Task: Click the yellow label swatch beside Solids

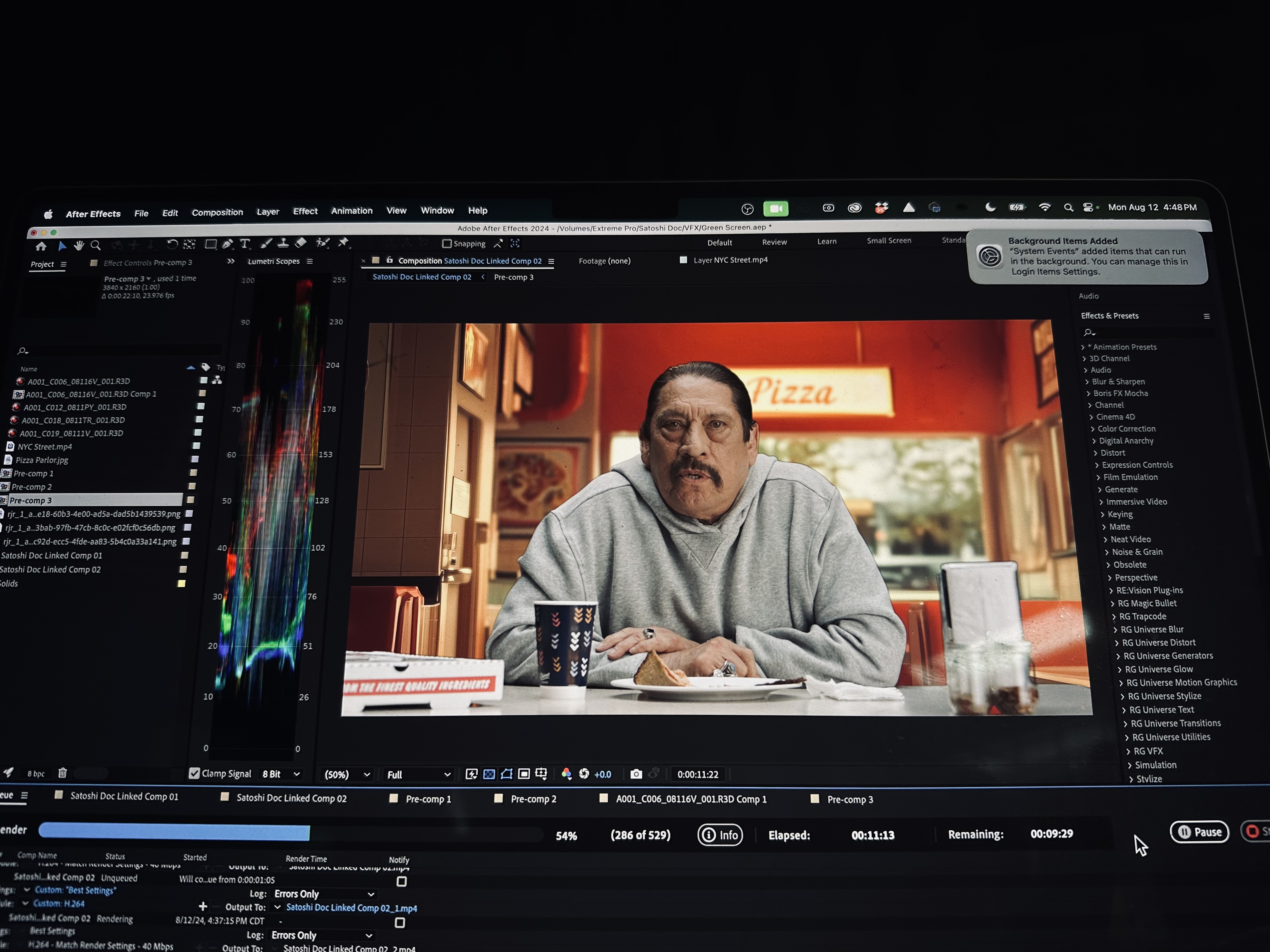Action: coord(181,583)
